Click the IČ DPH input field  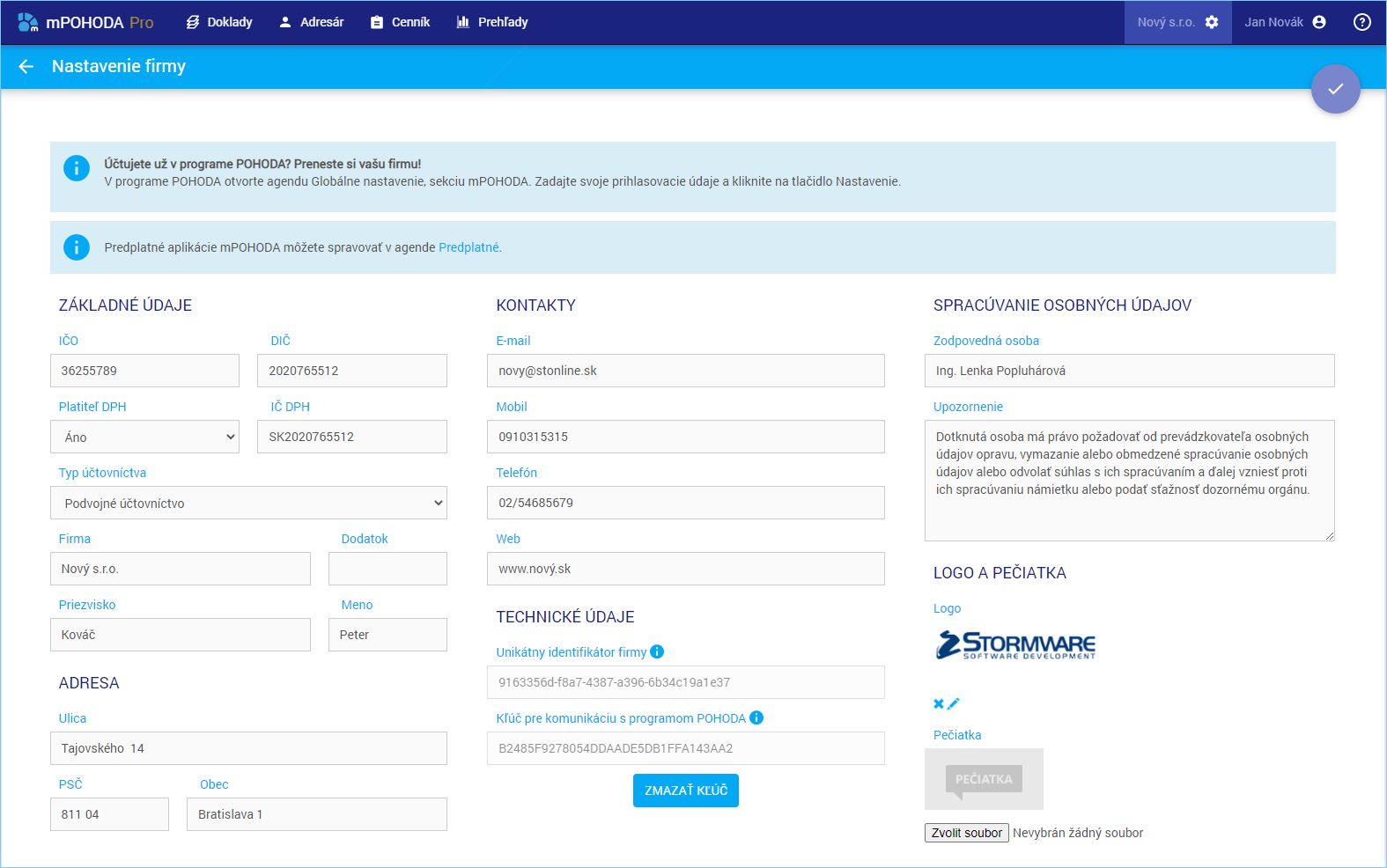click(x=352, y=437)
